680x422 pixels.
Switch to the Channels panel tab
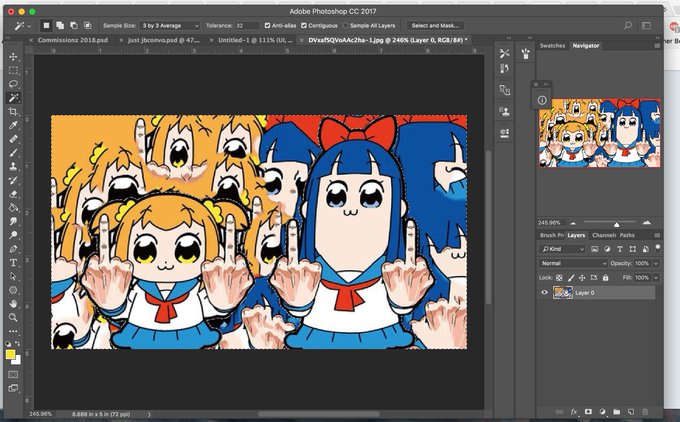point(604,235)
